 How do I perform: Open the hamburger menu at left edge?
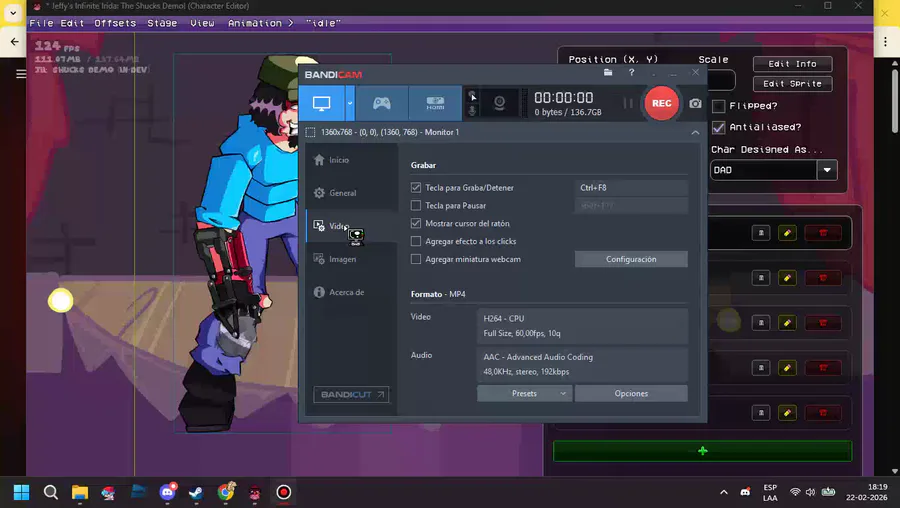(x=21, y=74)
